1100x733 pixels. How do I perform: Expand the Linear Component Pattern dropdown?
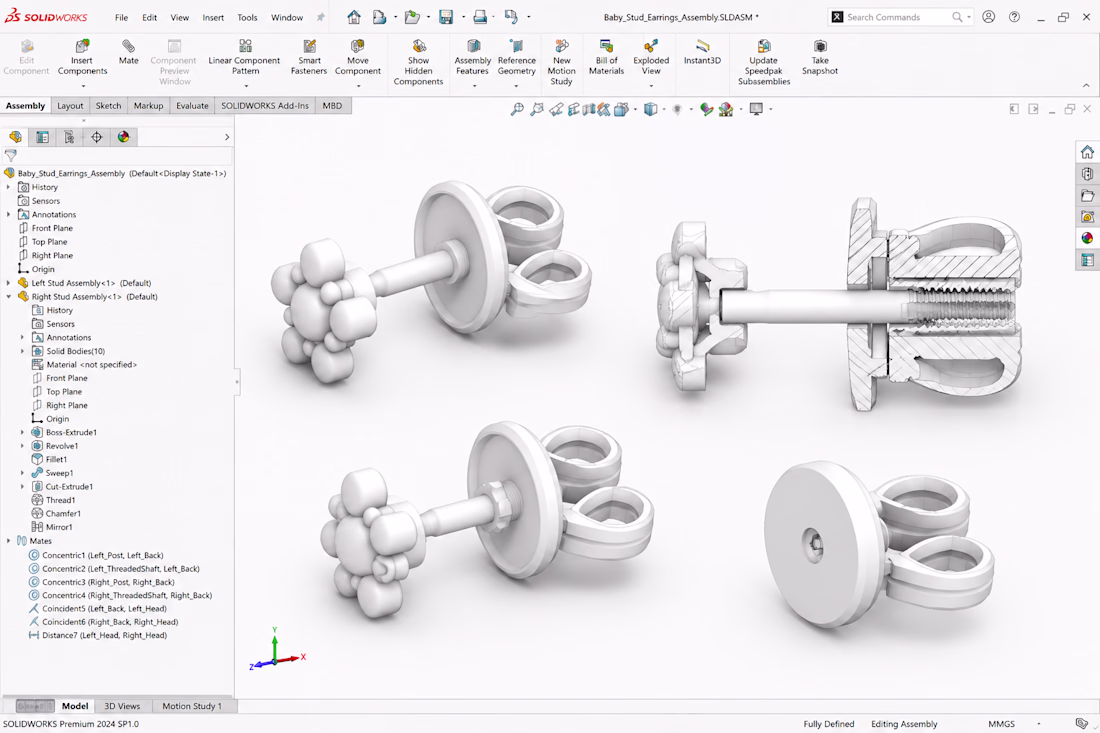(246, 86)
